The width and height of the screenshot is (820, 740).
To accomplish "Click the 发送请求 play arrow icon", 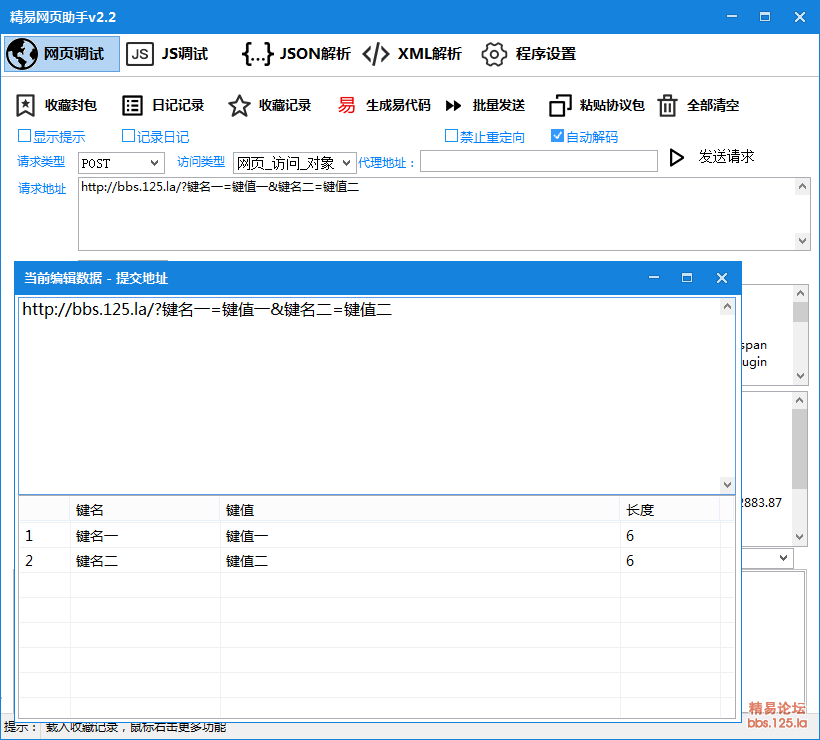I will 677,157.
